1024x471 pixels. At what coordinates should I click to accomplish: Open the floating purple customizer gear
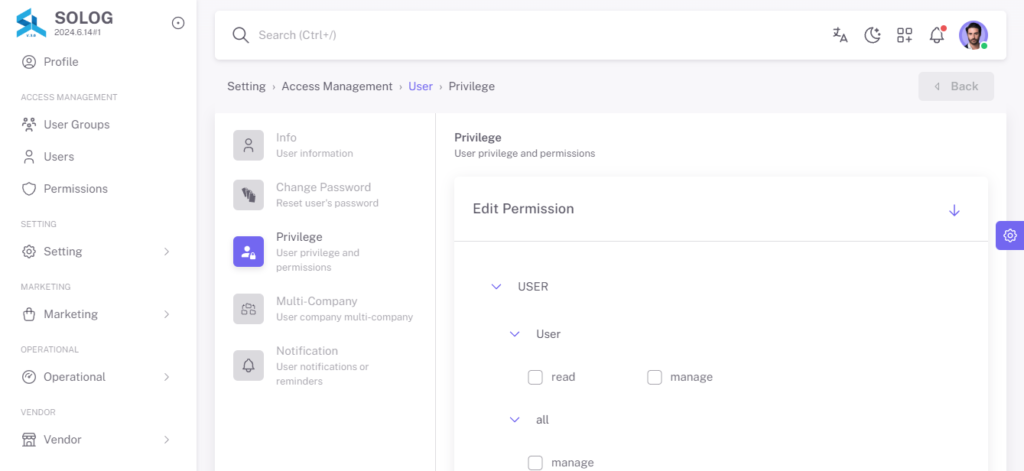click(1010, 235)
